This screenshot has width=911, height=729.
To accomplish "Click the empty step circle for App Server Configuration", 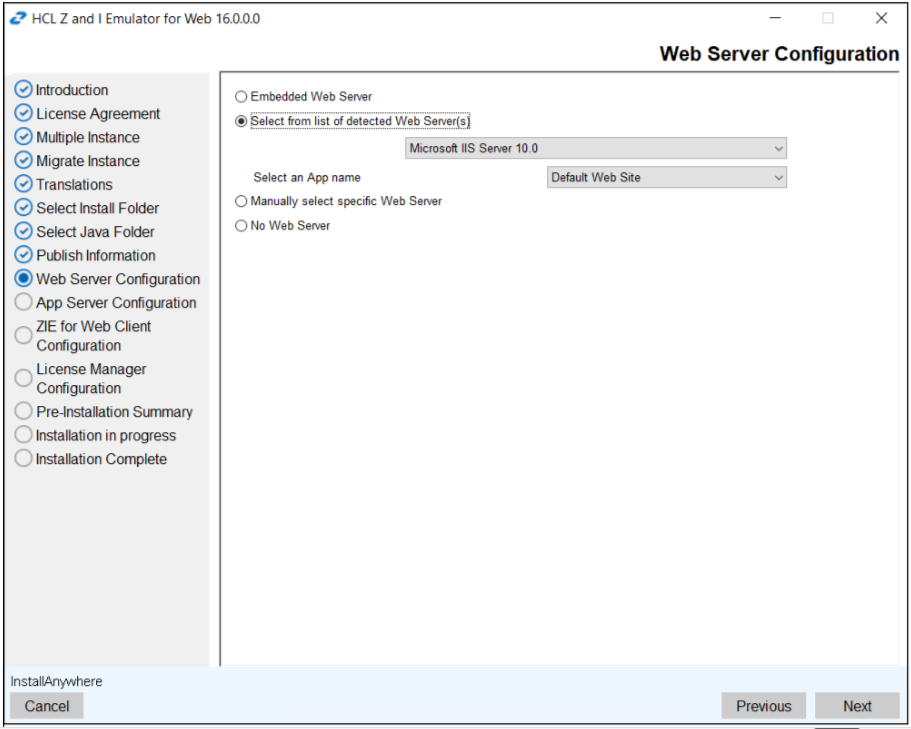I will [x=23, y=302].
